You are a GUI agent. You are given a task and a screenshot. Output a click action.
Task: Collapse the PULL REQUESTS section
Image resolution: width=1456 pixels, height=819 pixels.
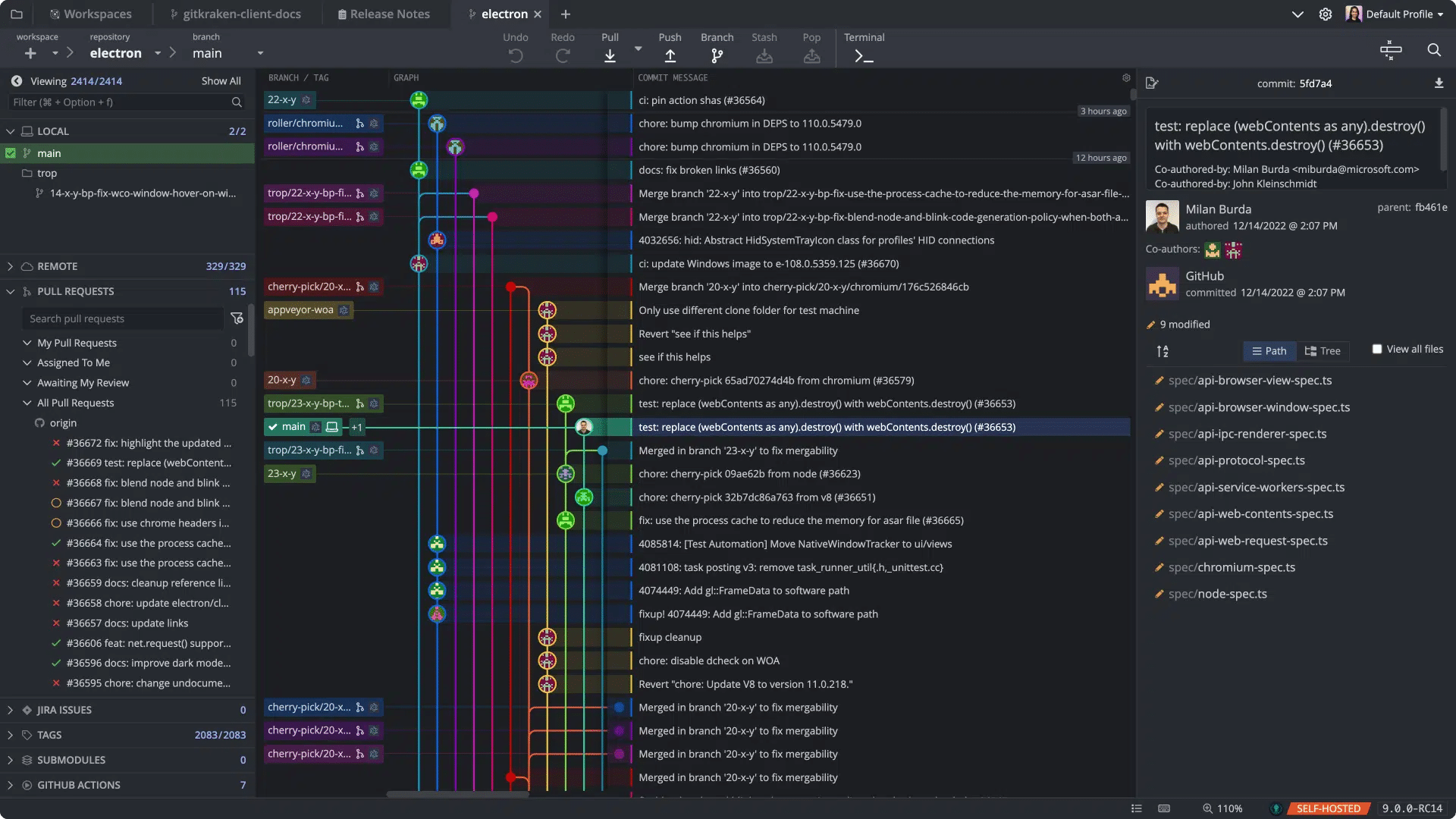[x=10, y=291]
